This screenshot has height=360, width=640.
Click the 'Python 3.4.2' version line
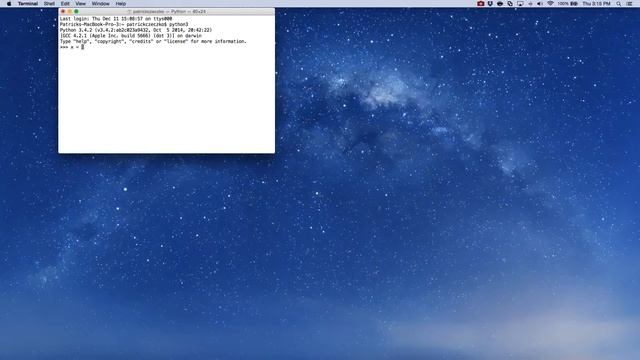pyautogui.click(x=136, y=30)
